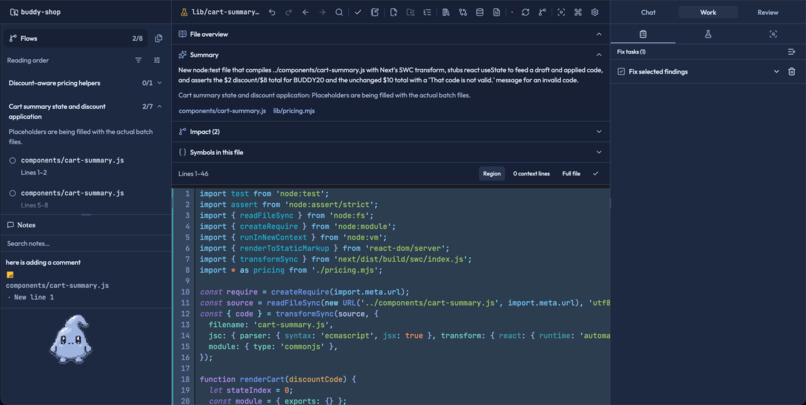Navigate back with the left arrow icon
This screenshot has width=806, height=405.
(x=305, y=12)
